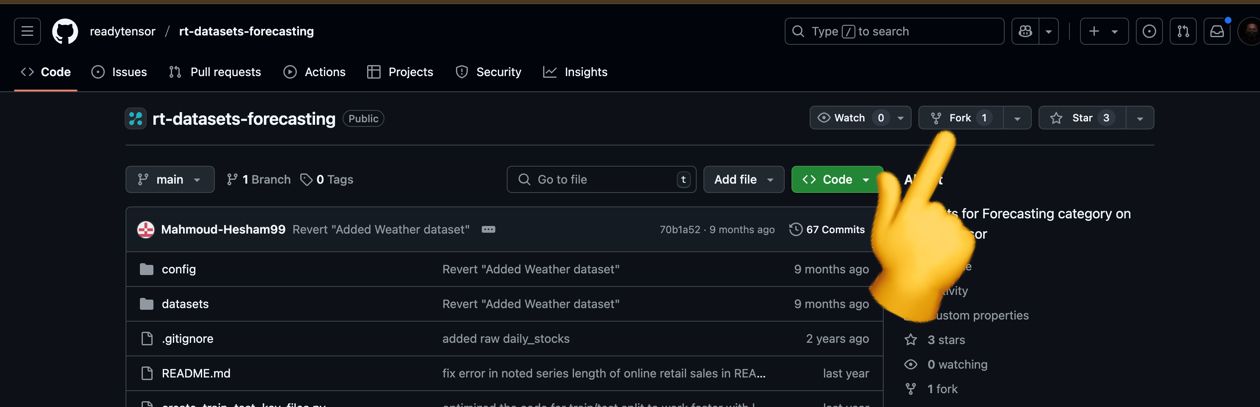Switch to the Insights tab
1260x407 pixels.
[575, 72]
